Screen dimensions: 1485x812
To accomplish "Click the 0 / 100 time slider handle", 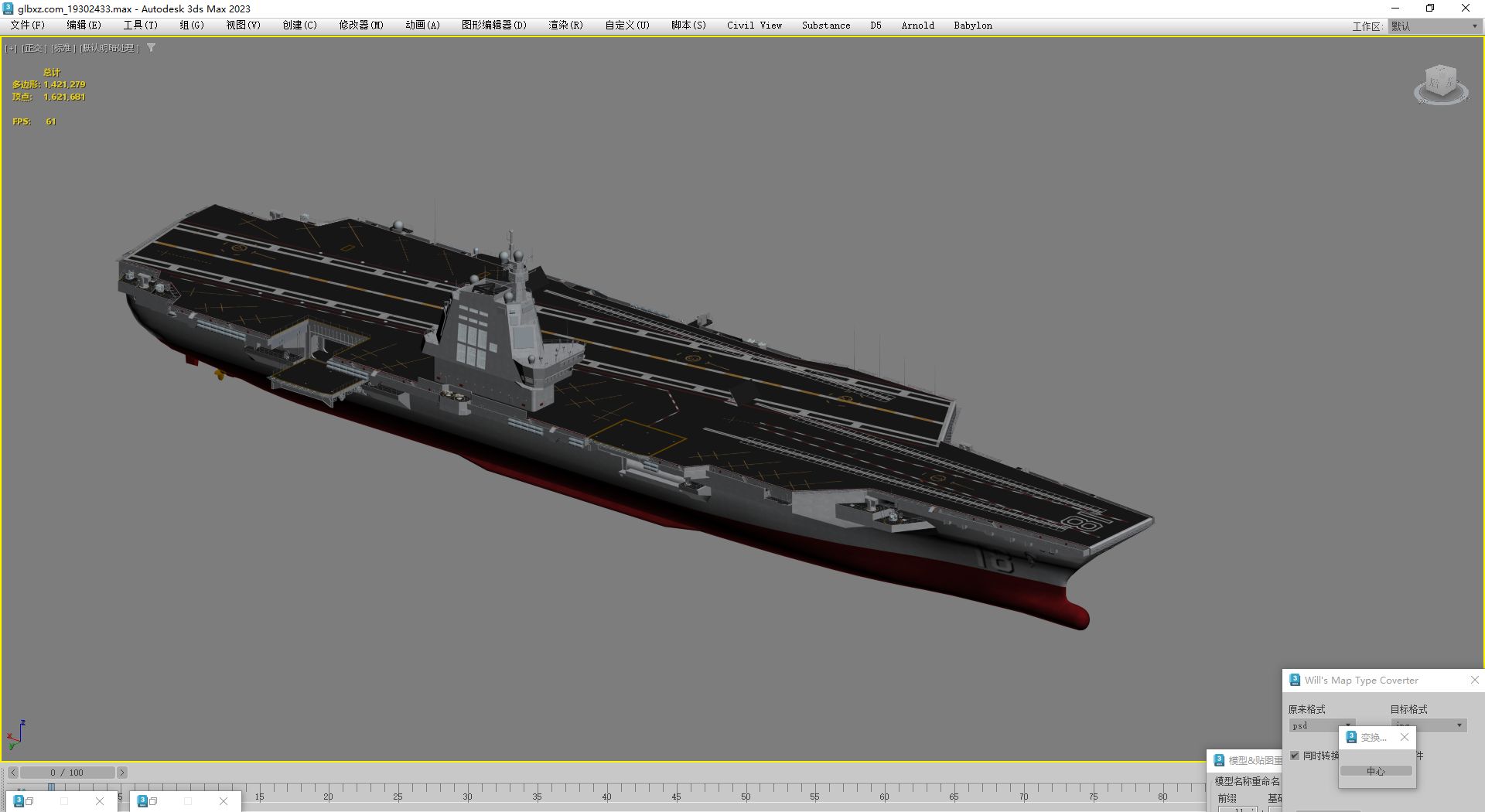I will point(67,773).
